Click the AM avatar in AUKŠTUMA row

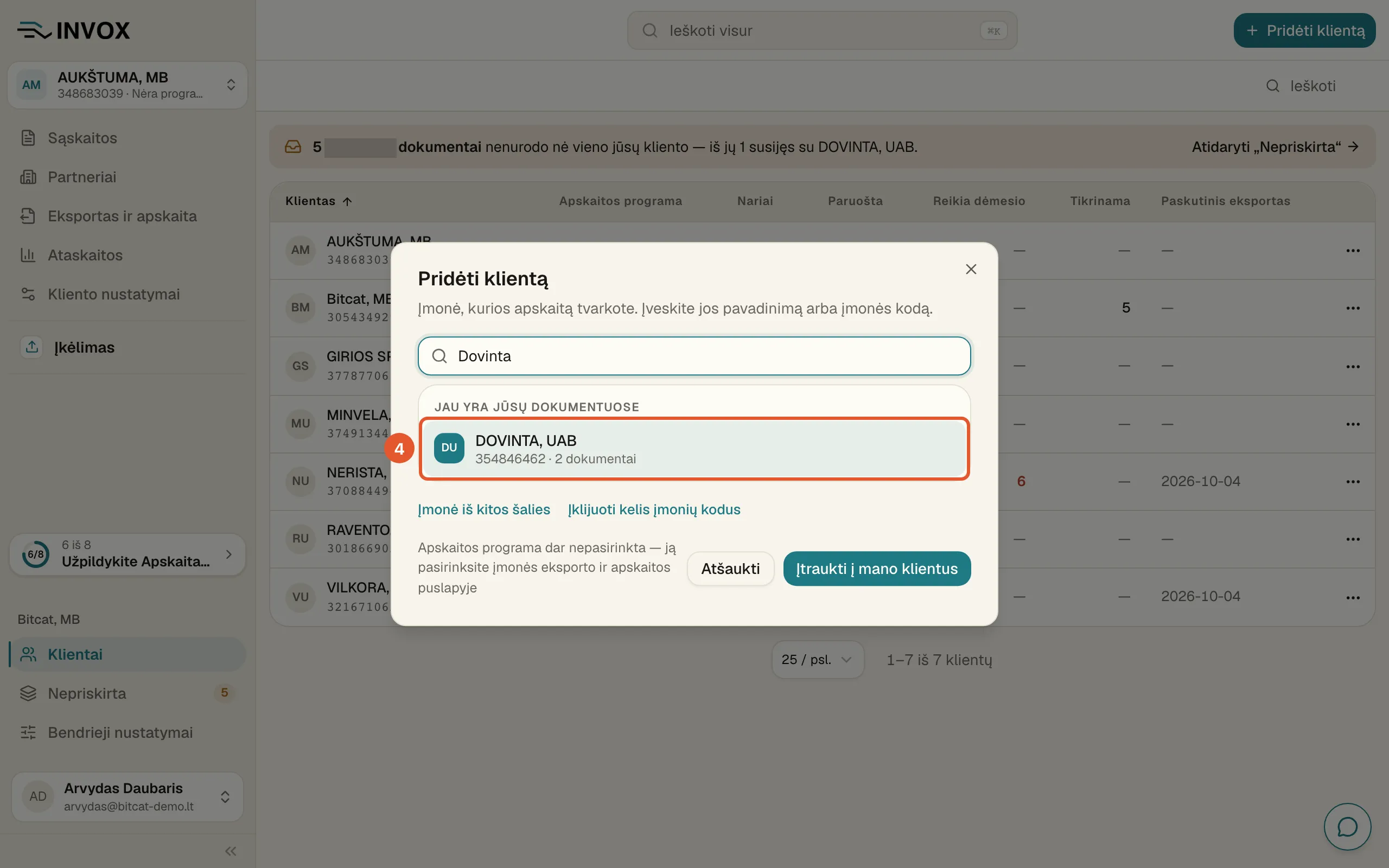coord(300,250)
